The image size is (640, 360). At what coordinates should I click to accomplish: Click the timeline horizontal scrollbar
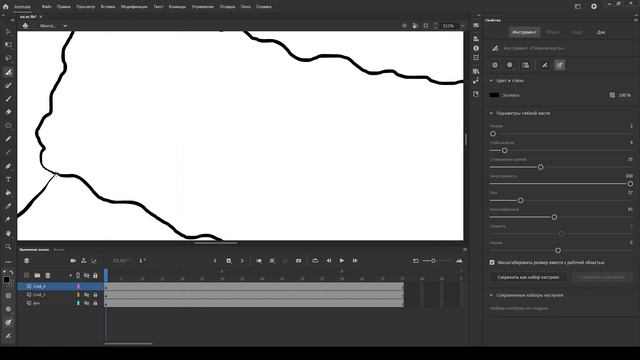click(128, 344)
